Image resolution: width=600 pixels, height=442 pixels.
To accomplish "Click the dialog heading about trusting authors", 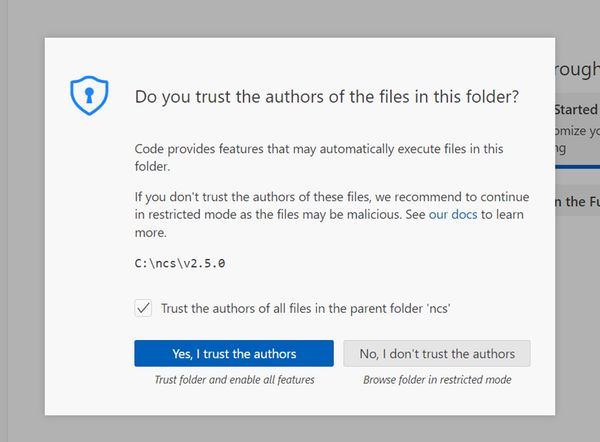I will coord(327,96).
